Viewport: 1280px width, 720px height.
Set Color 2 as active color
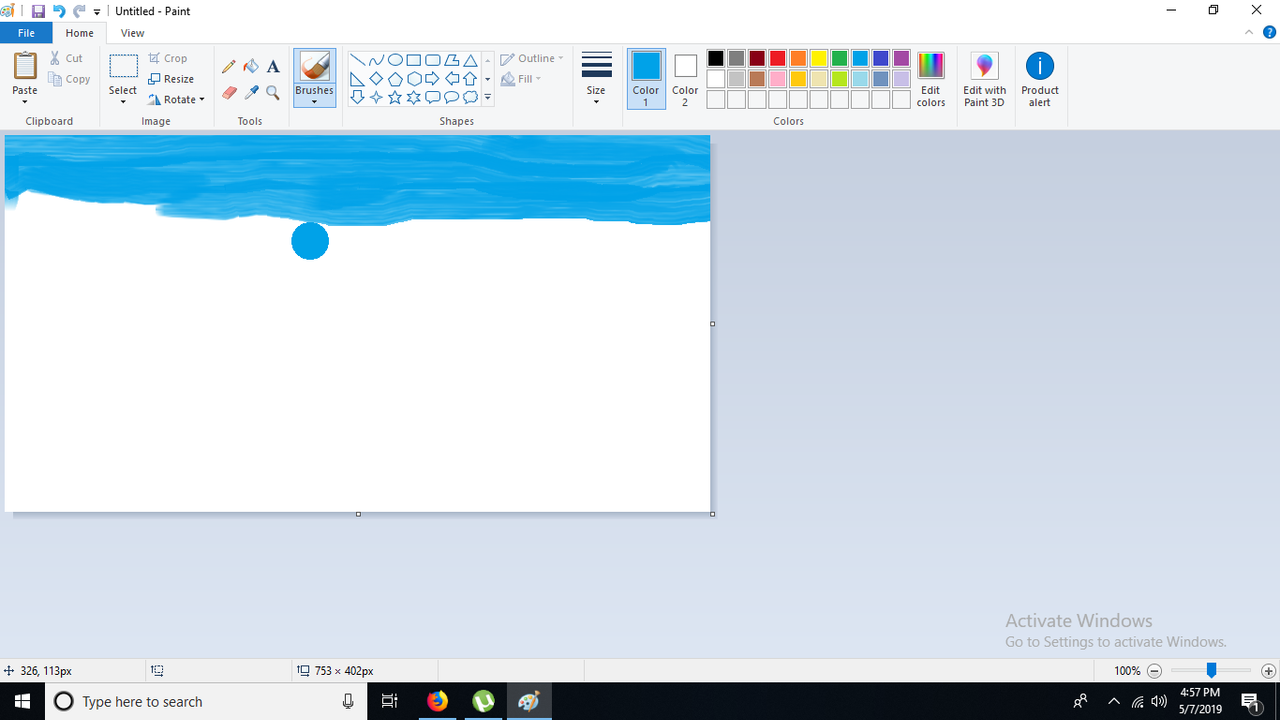click(685, 79)
